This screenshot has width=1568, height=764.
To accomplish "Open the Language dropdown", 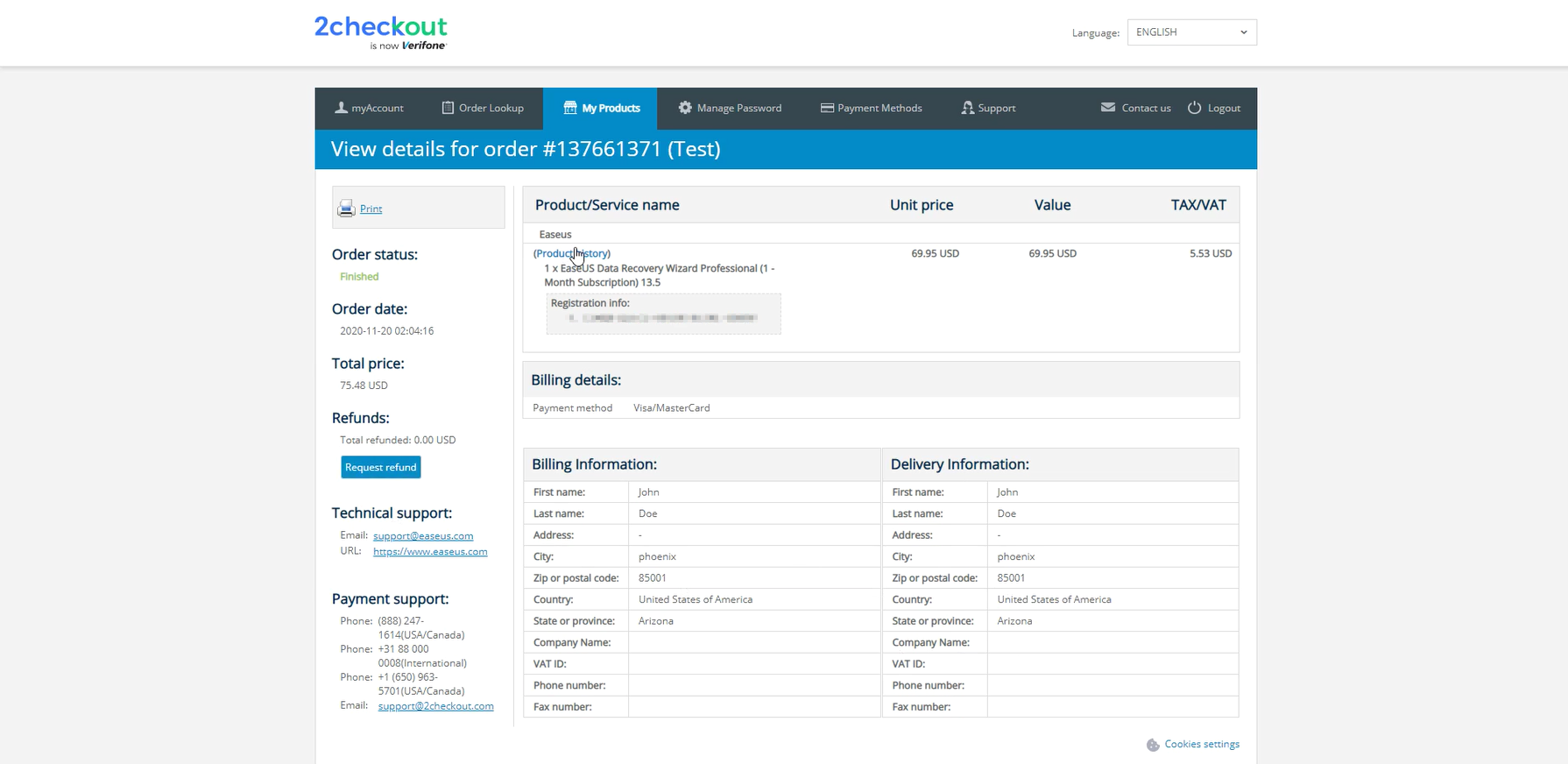I will click(x=1191, y=32).
